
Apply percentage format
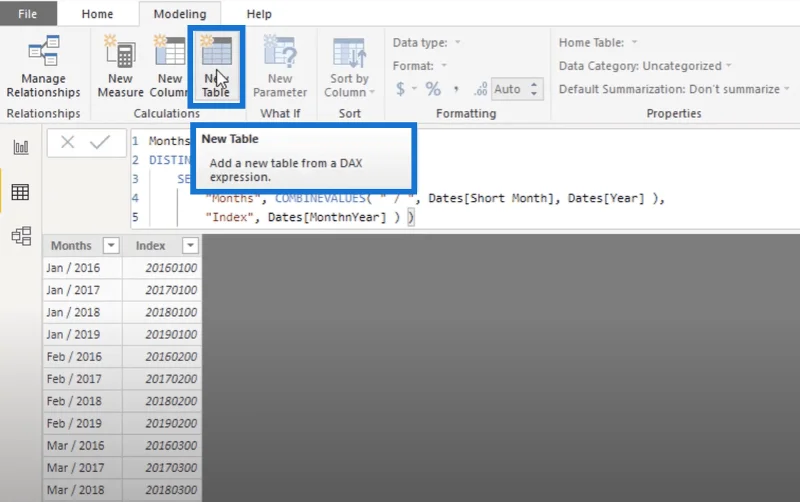pyautogui.click(x=433, y=89)
